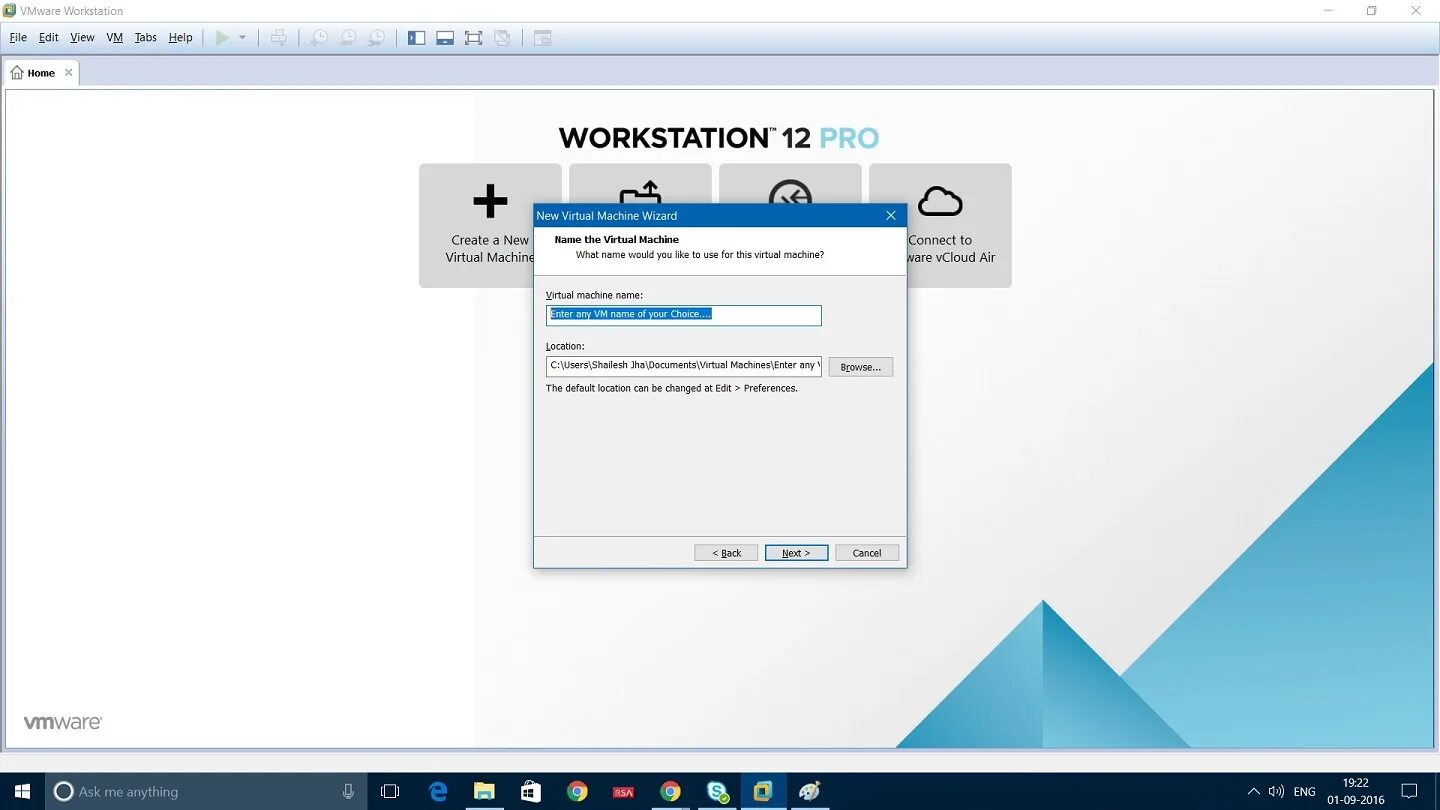The image size is (1440, 810).
Task: Enter full screen mode via toolbar icon
Action: (x=474, y=38)
